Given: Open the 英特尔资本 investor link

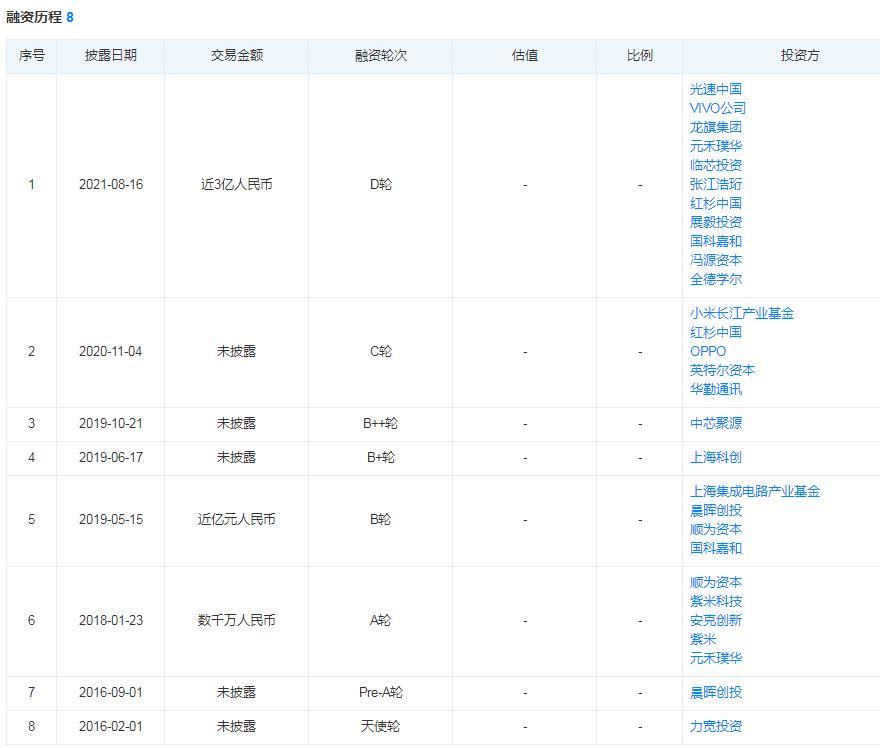Looking at the screenshot, I should [x=722, y=370].
